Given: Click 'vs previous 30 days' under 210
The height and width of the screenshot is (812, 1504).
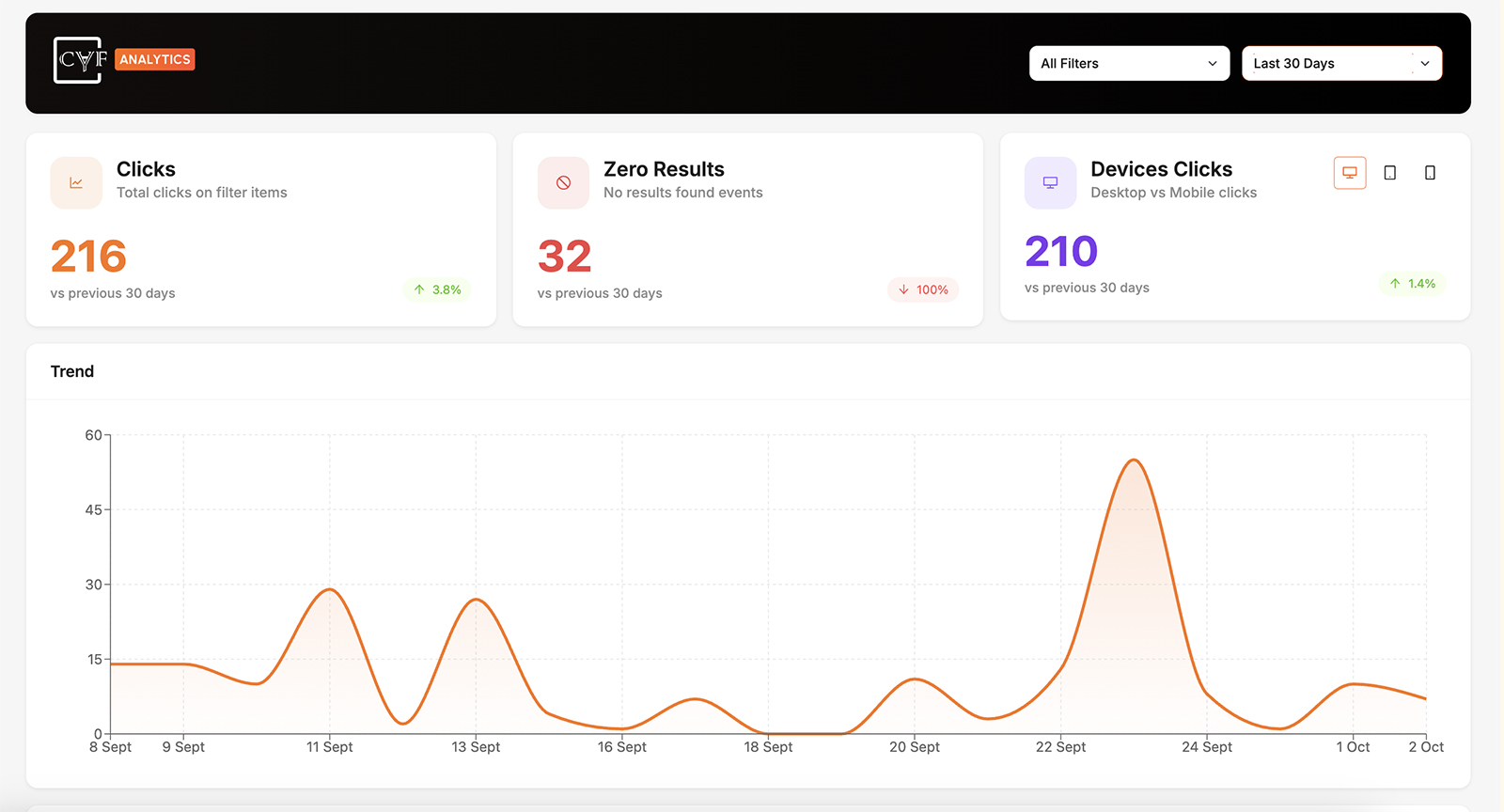Looking at the screenshot, I should click(1087, 288).
